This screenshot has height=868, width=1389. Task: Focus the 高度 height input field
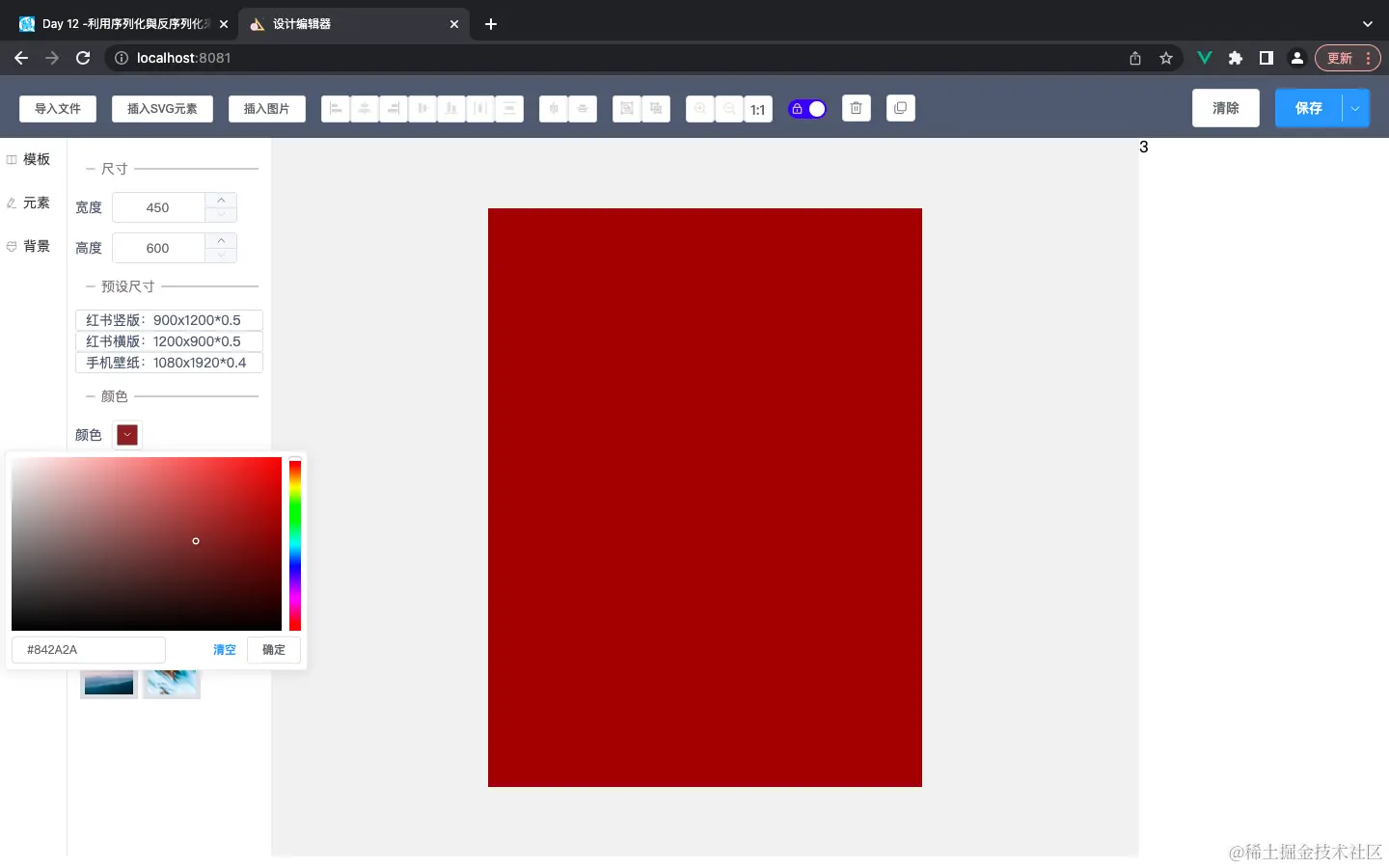click(x=158, y=248)
